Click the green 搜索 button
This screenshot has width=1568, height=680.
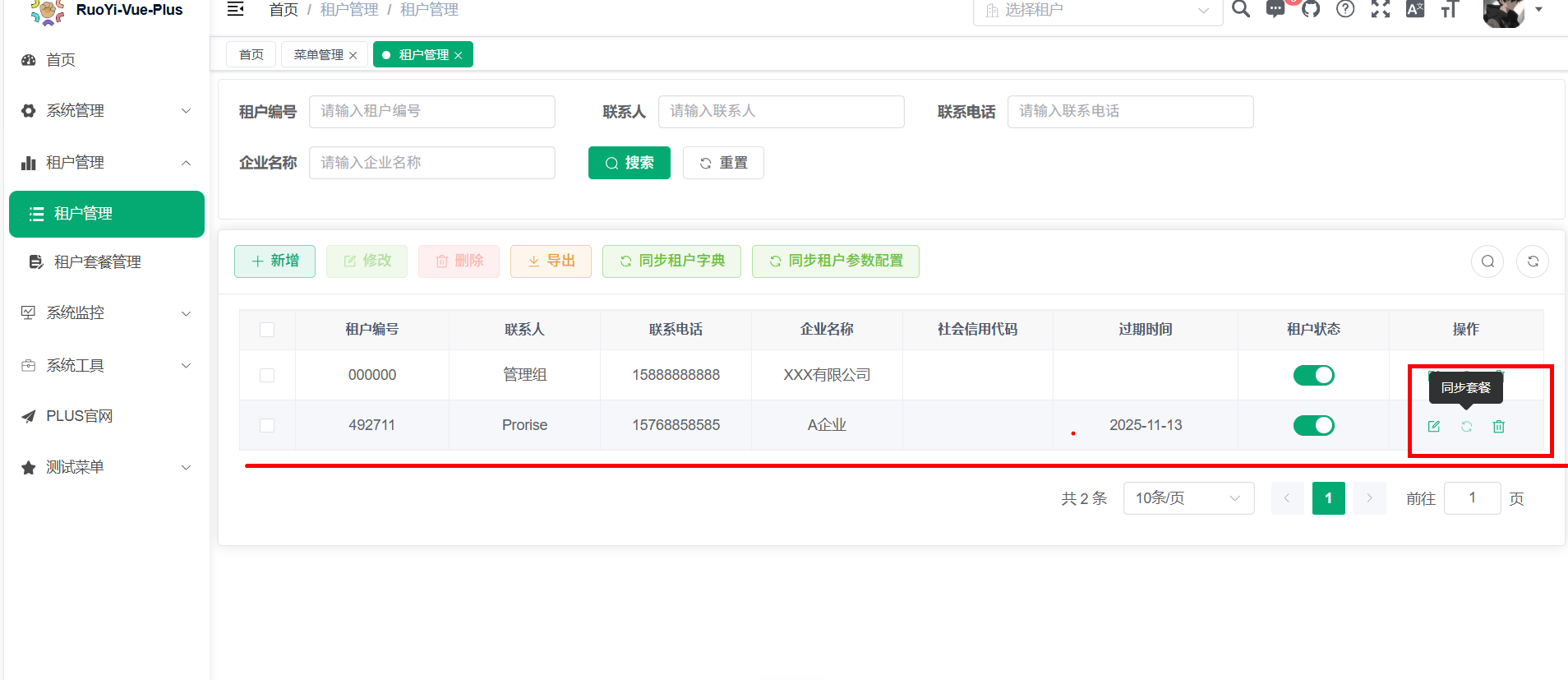coord(630,163)
